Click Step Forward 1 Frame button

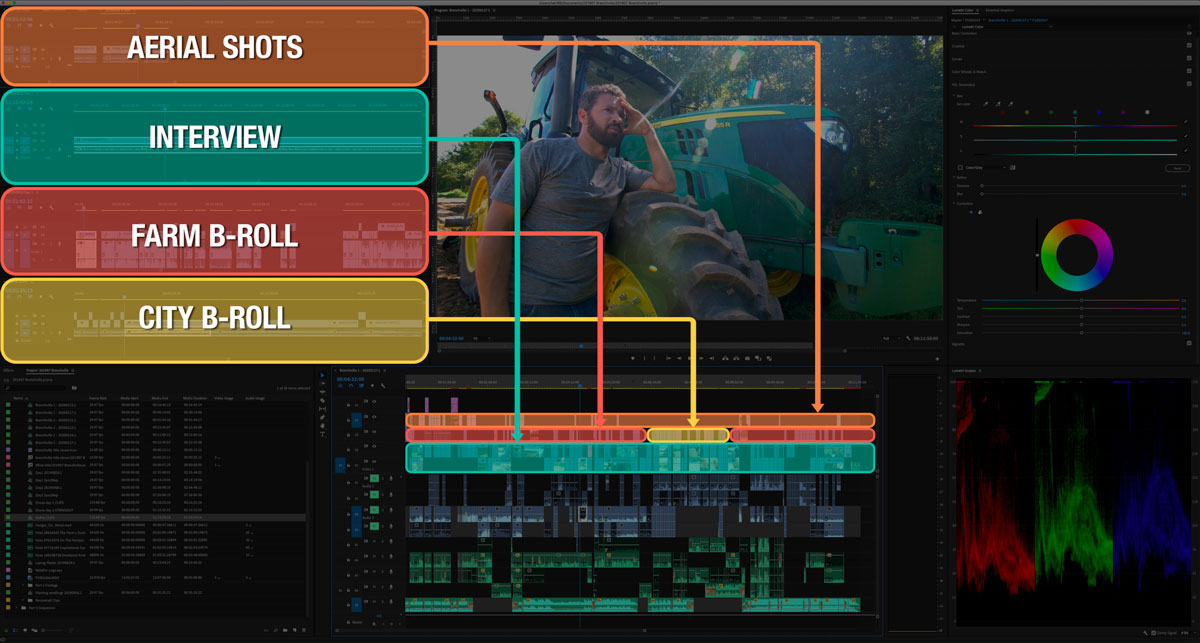pos(701,358)
